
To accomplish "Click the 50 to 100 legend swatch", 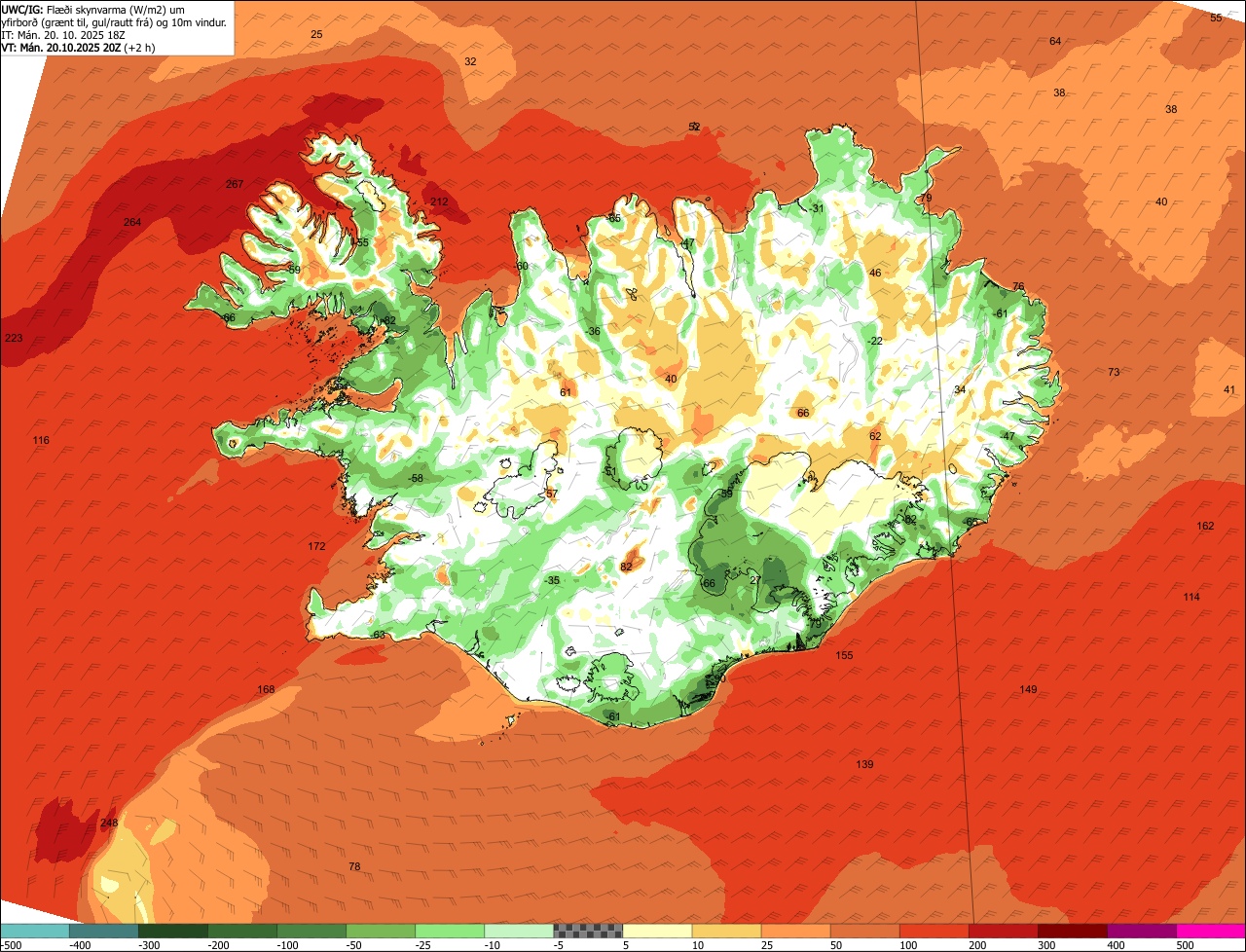I will coord(864,931).
